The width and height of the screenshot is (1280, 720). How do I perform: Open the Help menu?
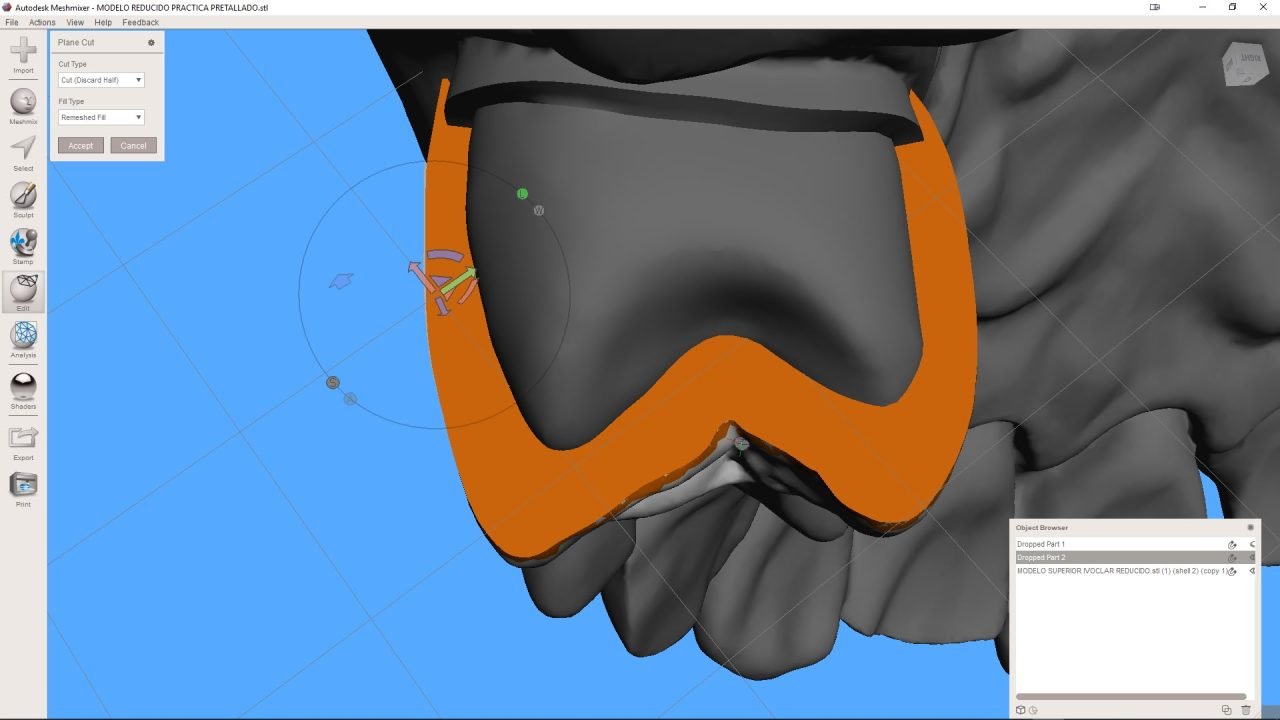click(x=103, y=22)
